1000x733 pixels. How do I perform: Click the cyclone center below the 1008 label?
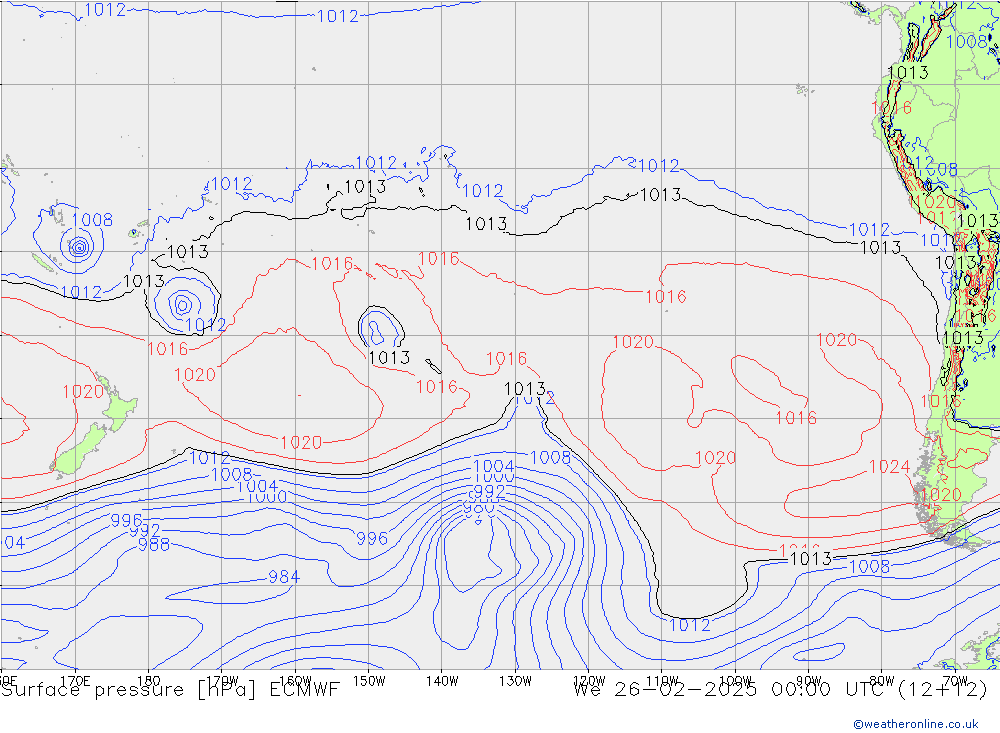pyautogui.click(x=77, y=245)
